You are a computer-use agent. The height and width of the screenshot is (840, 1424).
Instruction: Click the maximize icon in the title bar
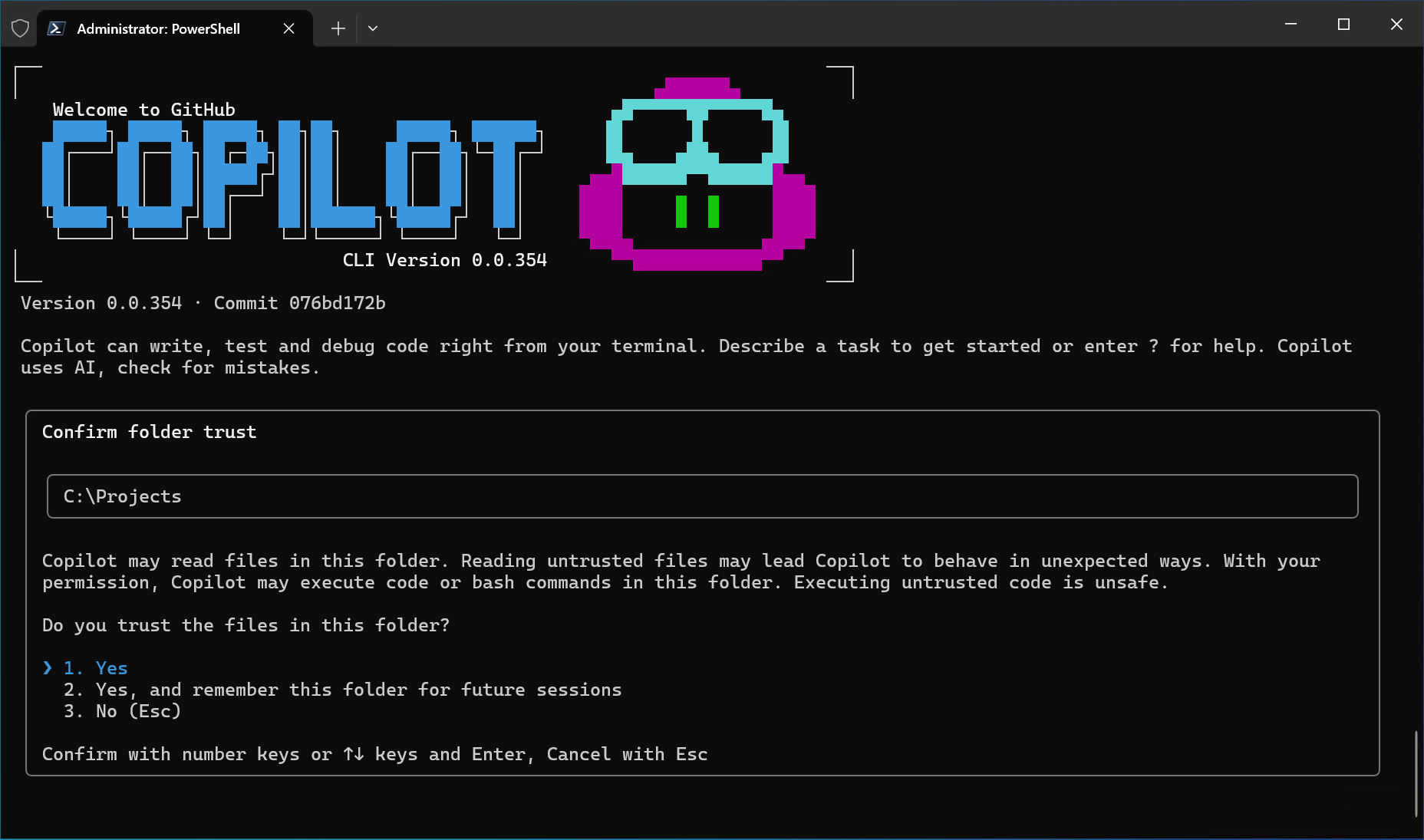(1343, 24)
